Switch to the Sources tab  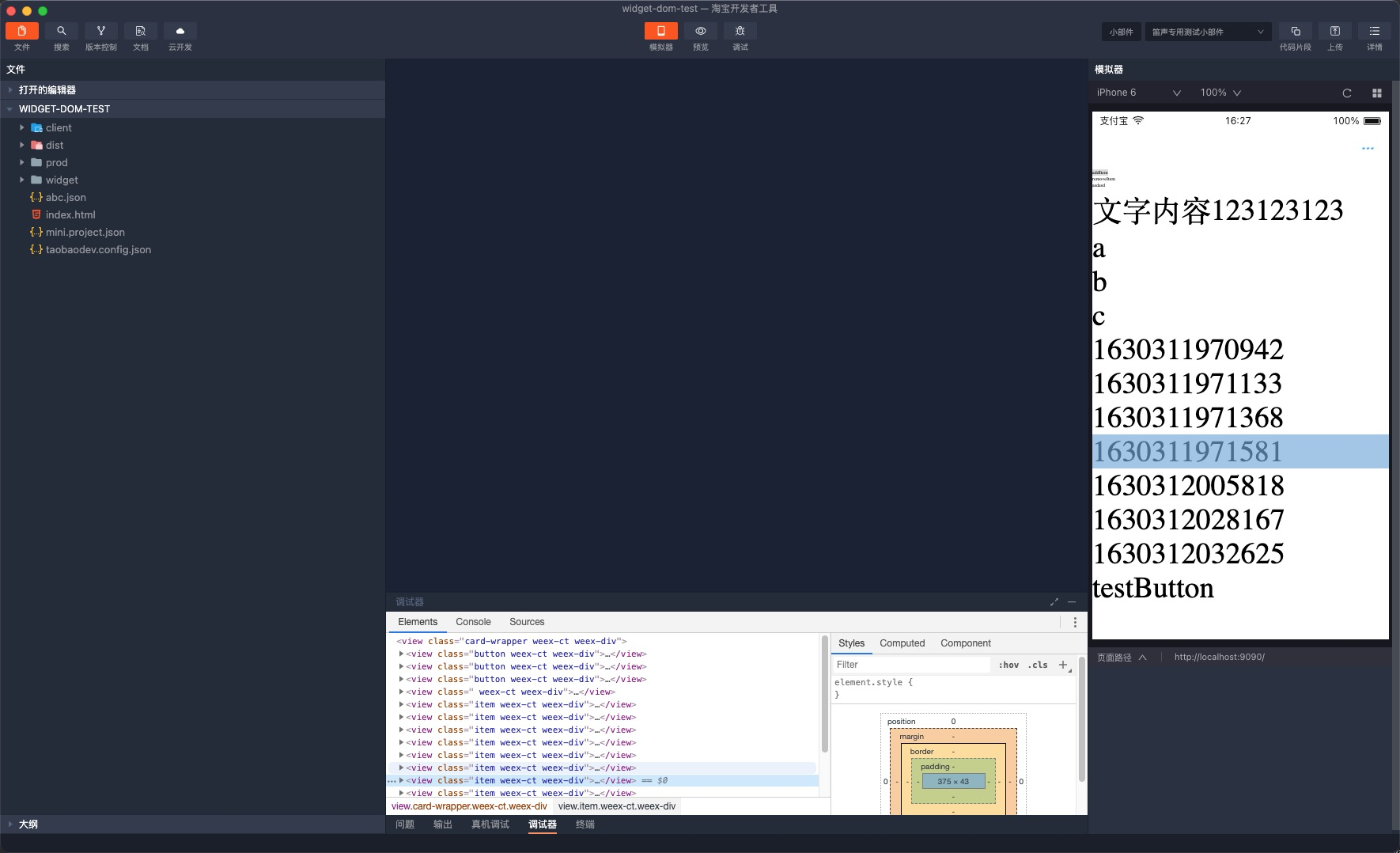tap(527, 622)
